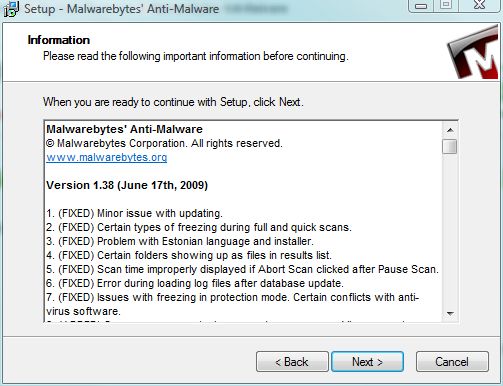Click the setup installer icon in title bar
Viewport: 503px width, 386px height.
pyautogui.click(x=11, y=9)
